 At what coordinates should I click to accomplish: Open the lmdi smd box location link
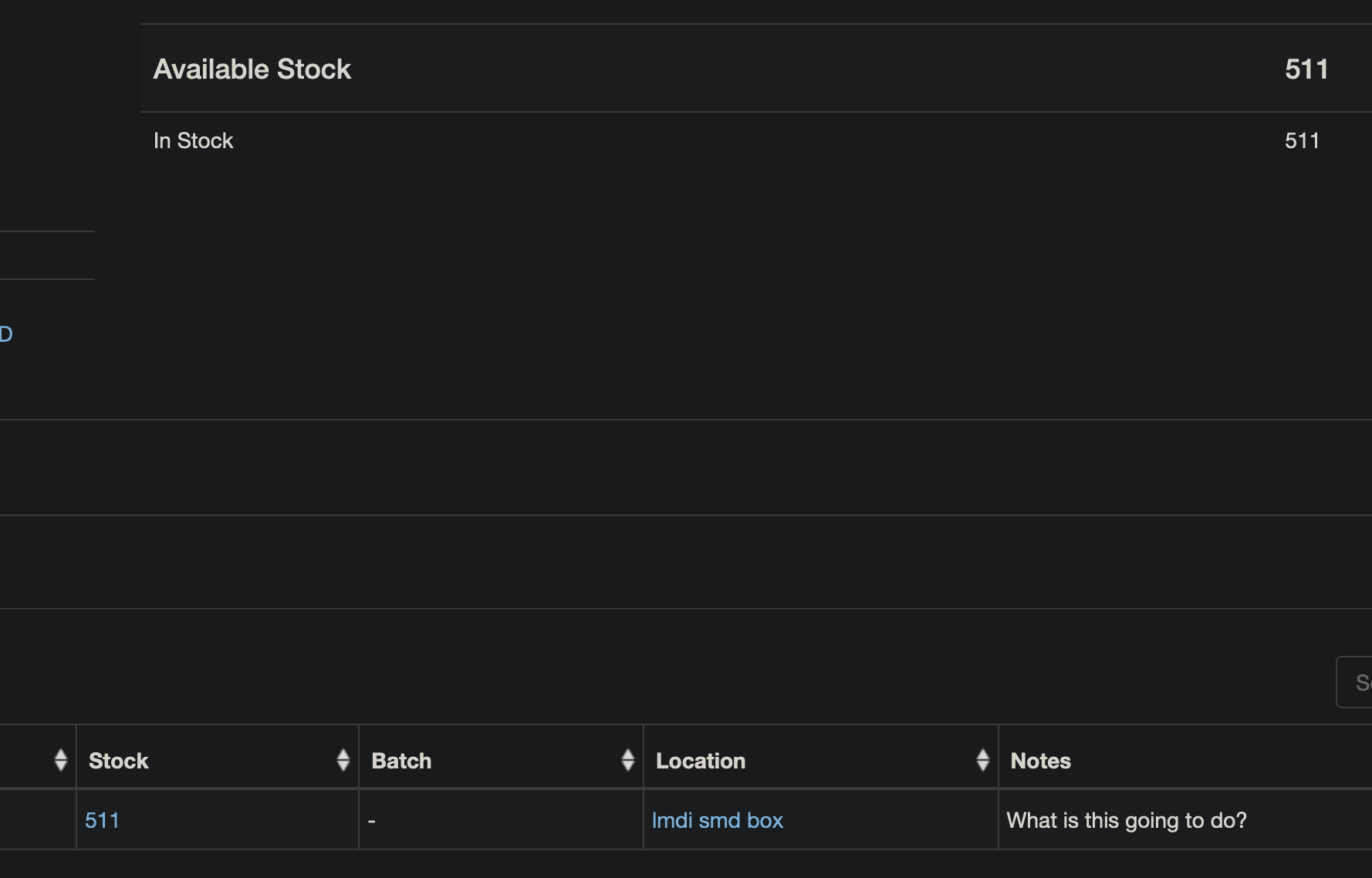718,820
